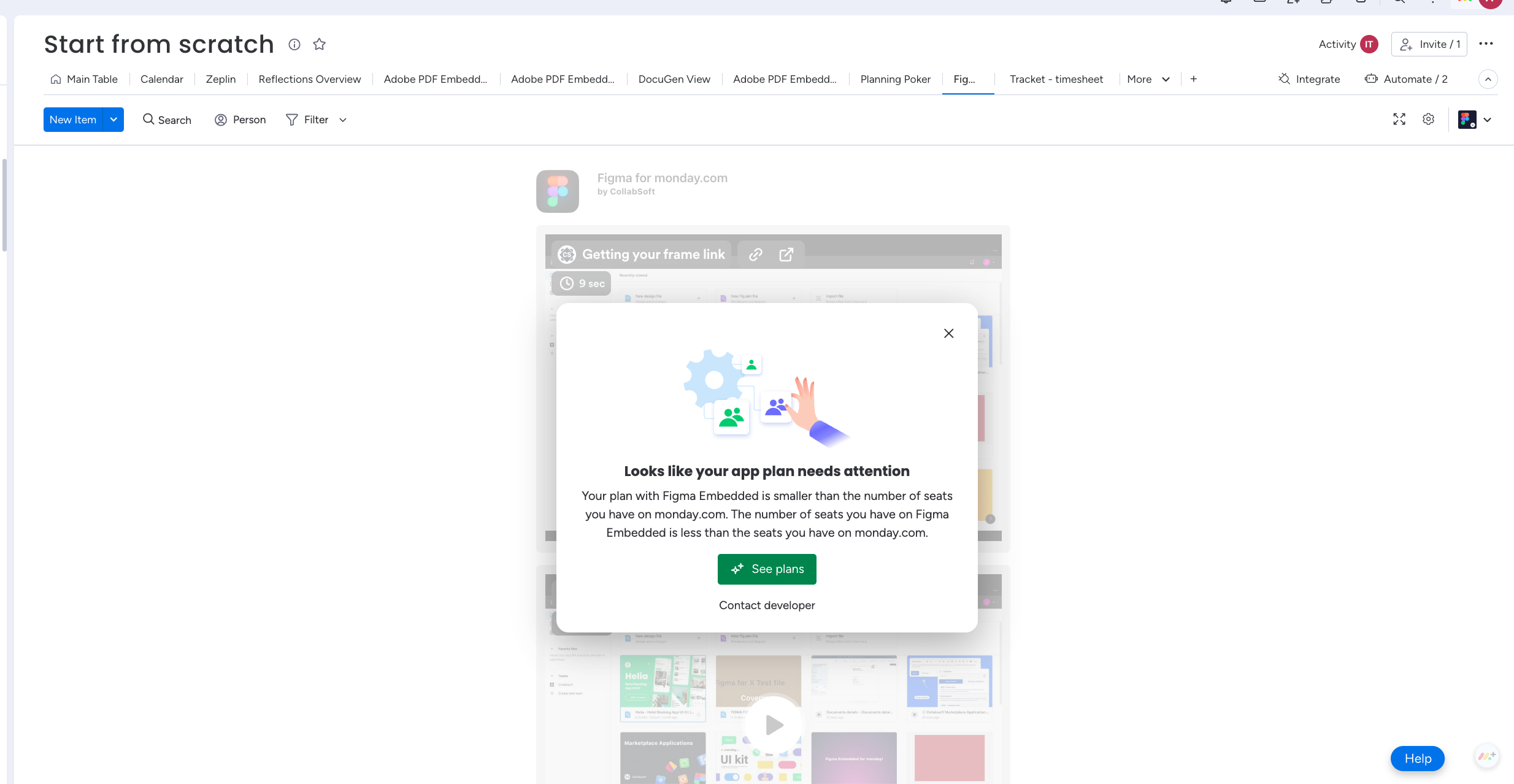This screenshot has width=1514, height=784.
Task: Click the Integrate plug icon
Action: pyautogui.click(x=1284, y=79)
